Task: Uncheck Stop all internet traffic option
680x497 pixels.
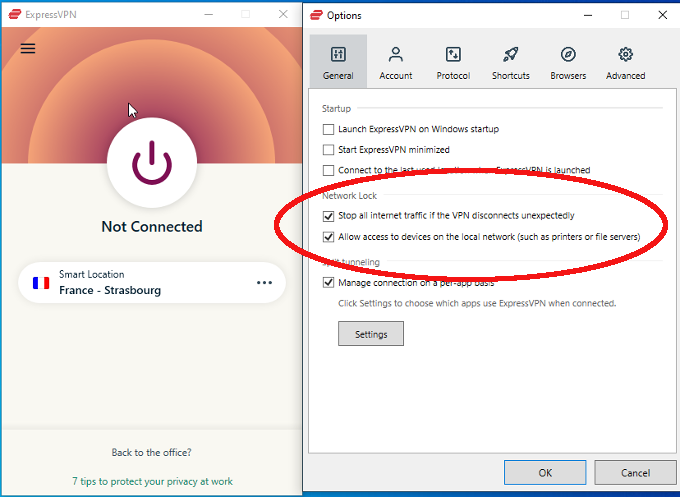Action: (328, 216)
